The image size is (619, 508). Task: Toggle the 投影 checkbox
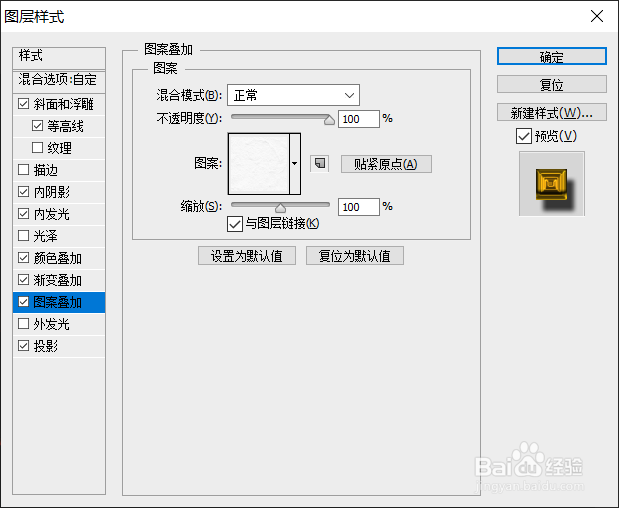pyautogui.click(x=24, y=346)
